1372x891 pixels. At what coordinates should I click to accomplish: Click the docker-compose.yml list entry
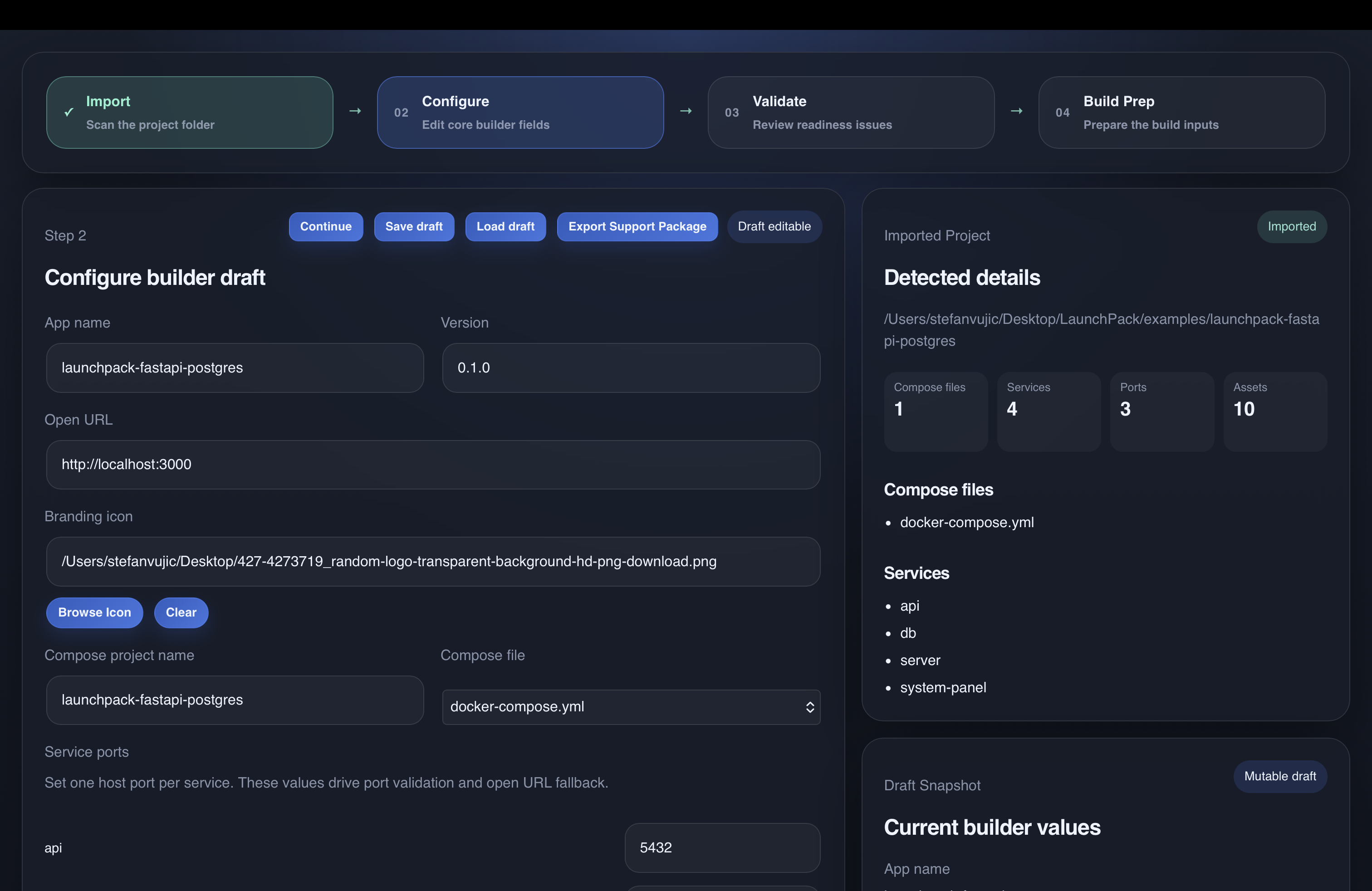click(967, 522)
